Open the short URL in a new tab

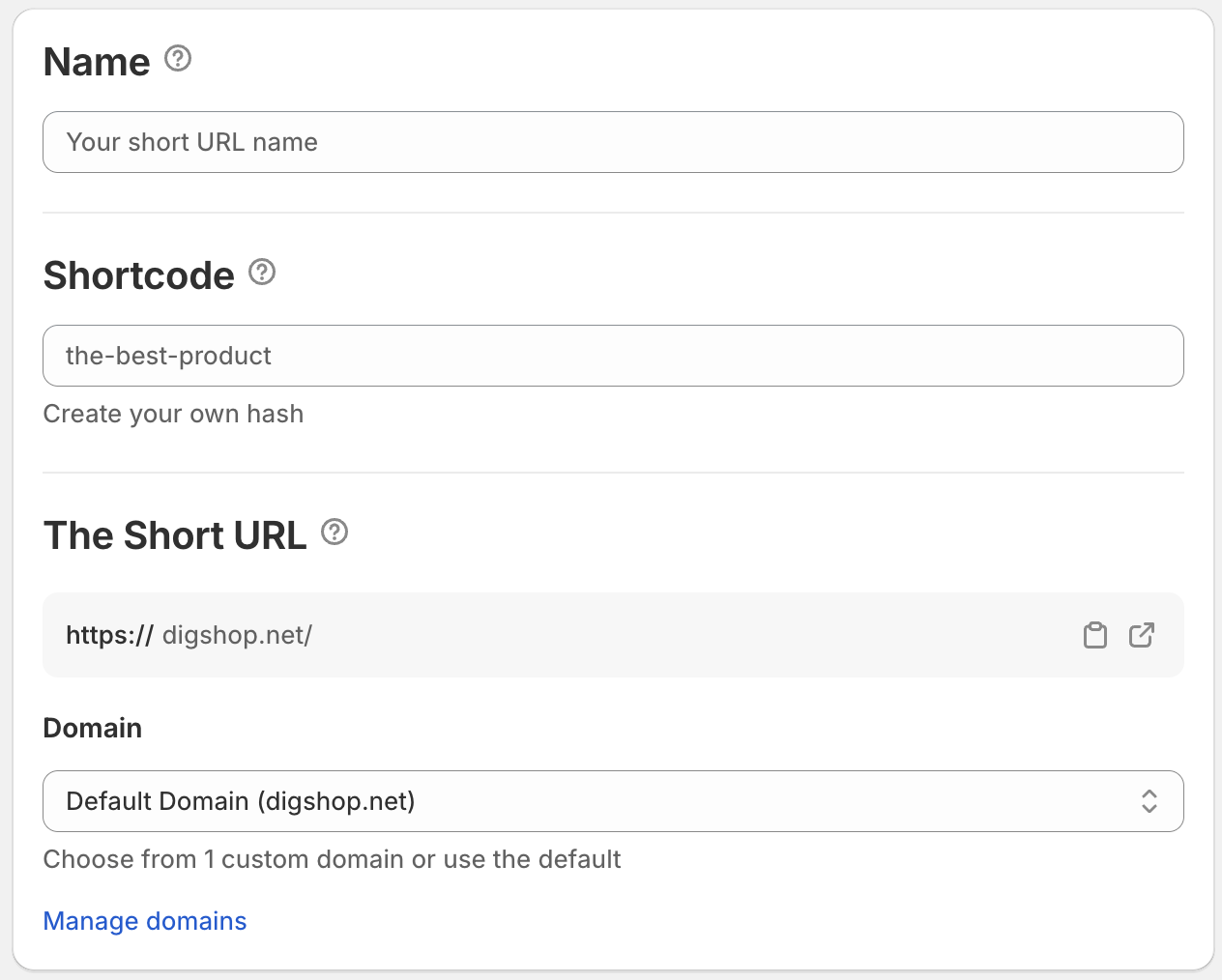tap(1142, 635)
